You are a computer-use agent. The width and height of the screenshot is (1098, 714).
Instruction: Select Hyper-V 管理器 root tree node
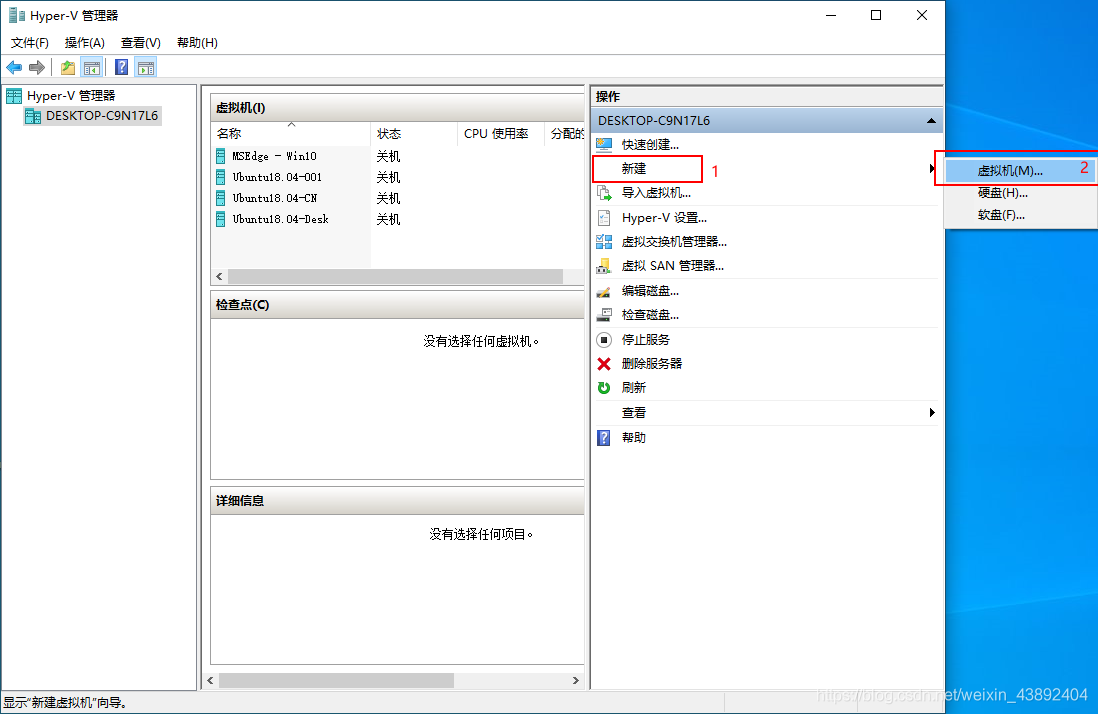click(71, 96)
